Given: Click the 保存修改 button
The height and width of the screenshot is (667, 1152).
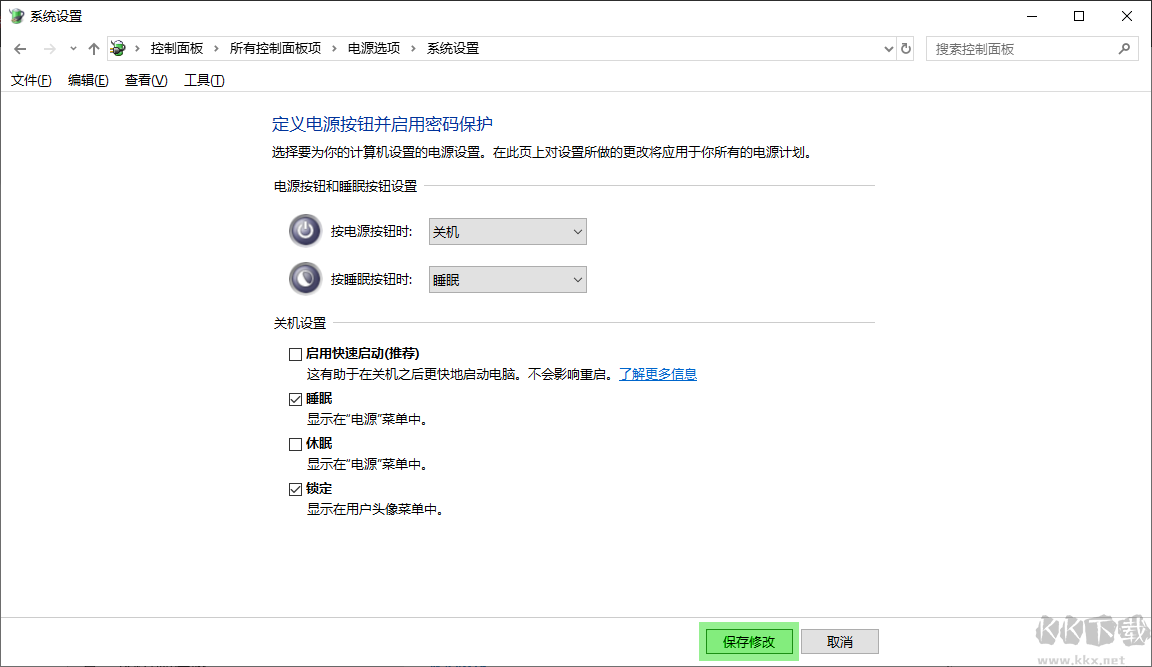Looking at the screenshot, I should [747, 641].
